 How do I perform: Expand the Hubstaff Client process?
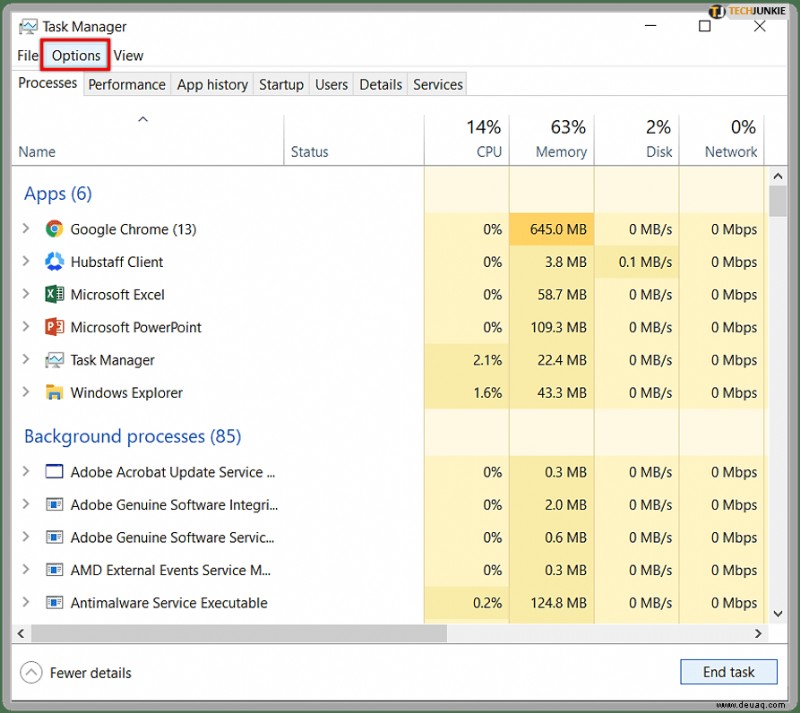pyautogui.click(x=26, y=261)
